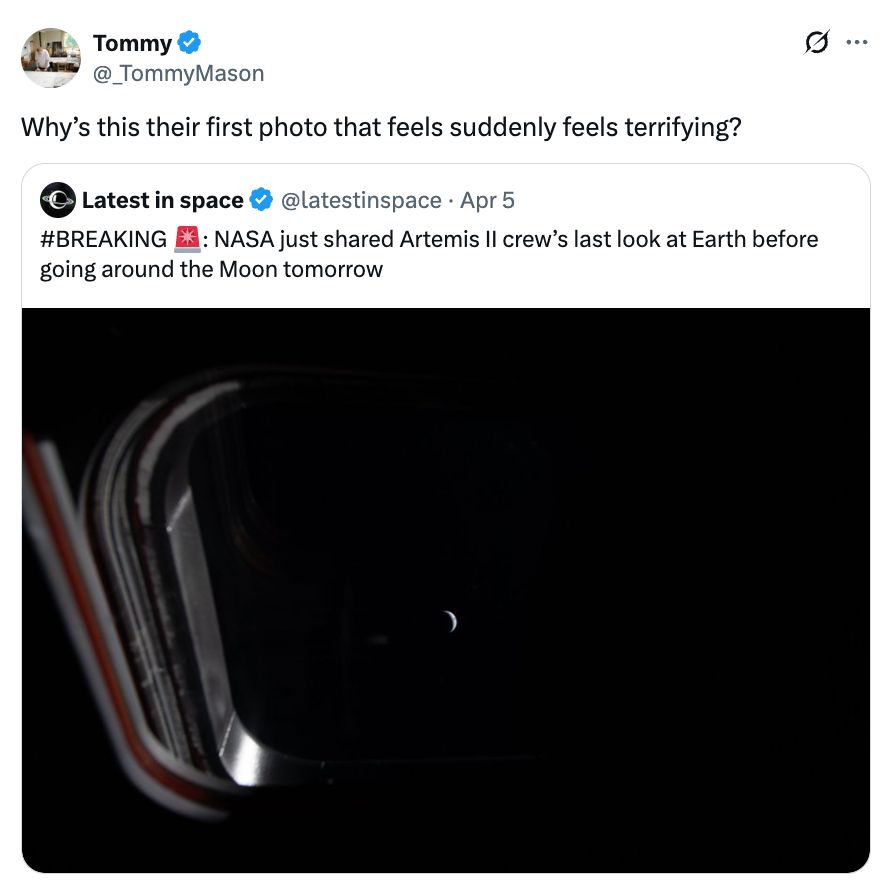Click "going around the Moon tomorrow" text
Image resolution: width=886 pixels, height=884 pixels.
tap(211, 269)
